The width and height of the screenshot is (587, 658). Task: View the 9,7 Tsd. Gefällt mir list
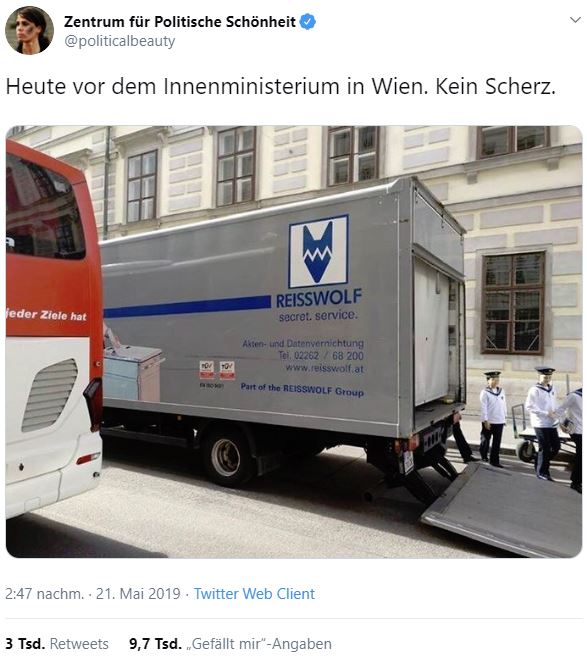[230, 644]
